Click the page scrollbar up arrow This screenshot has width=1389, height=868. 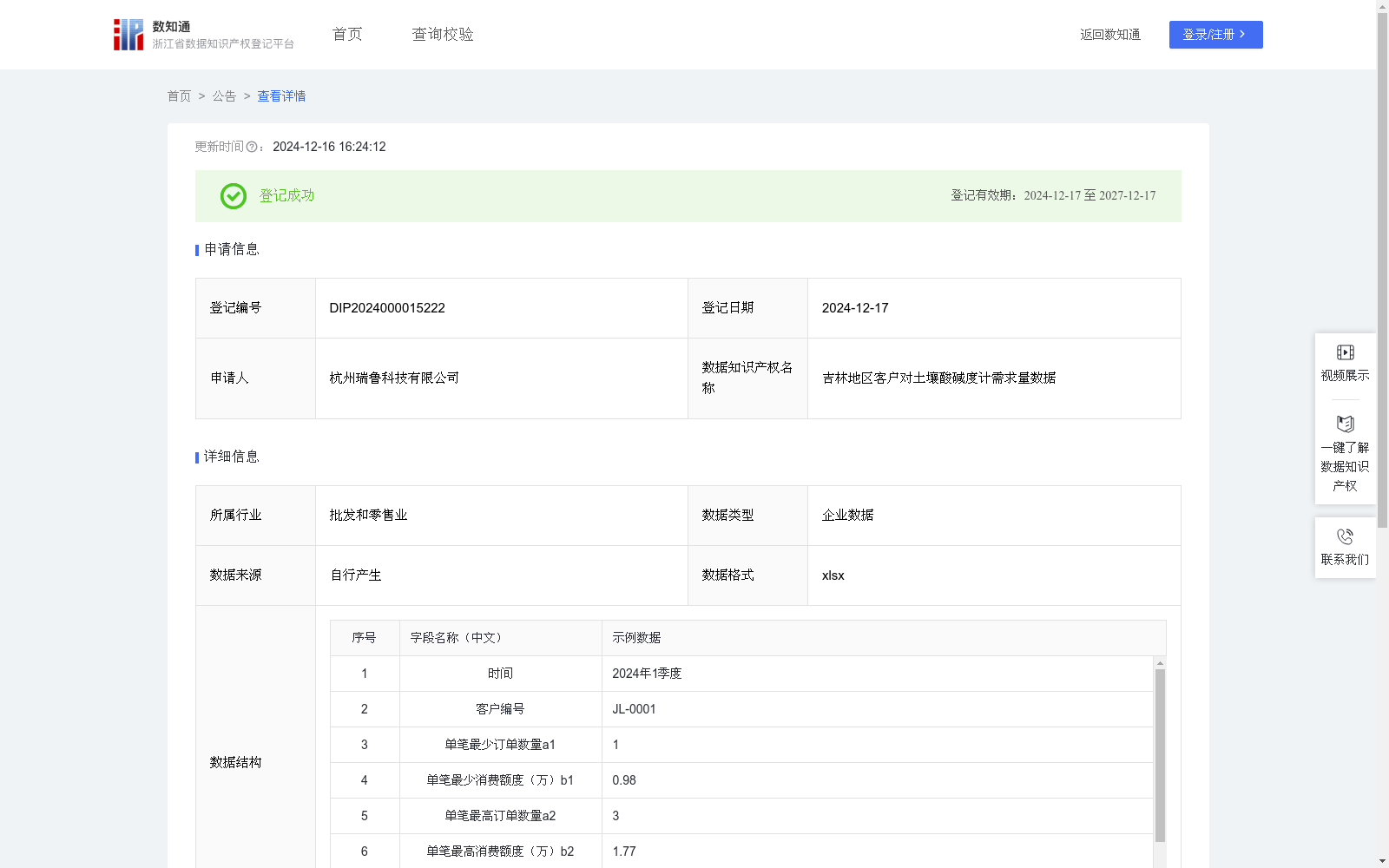click(x=1382, y=6)
